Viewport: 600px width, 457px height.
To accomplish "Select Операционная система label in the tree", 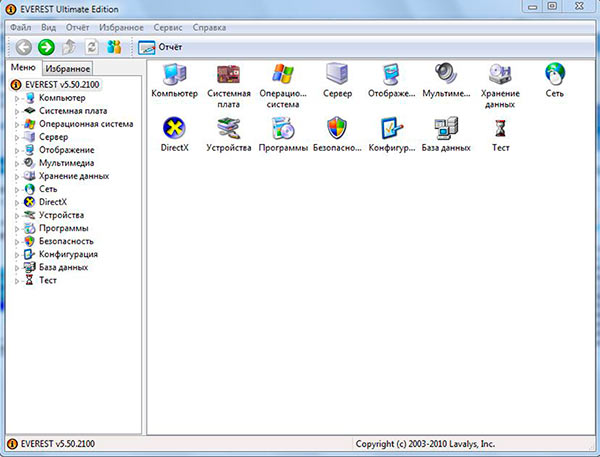I will pyautogui.click(x=86, y=124).
